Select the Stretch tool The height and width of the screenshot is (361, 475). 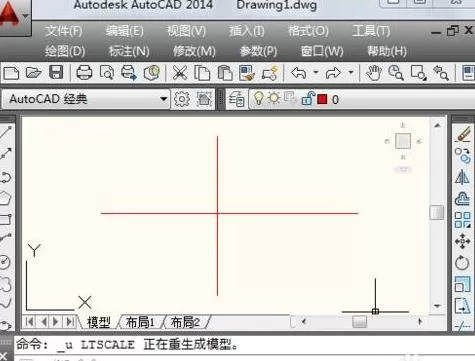click(x=463, y=306)
